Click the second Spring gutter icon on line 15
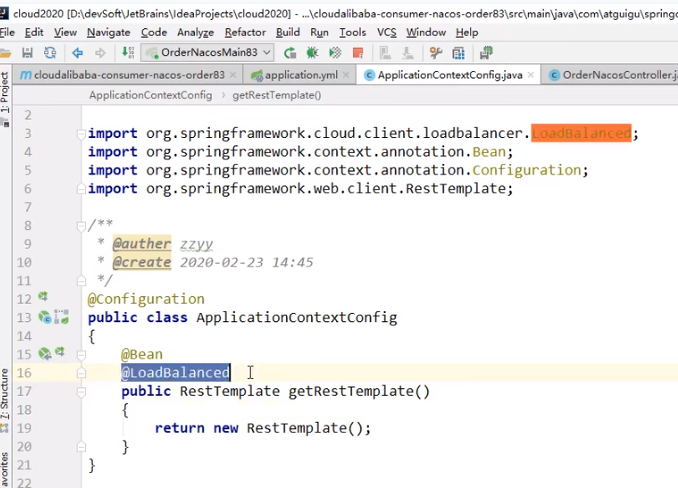The image size is (678, 488). pos(60,351)
